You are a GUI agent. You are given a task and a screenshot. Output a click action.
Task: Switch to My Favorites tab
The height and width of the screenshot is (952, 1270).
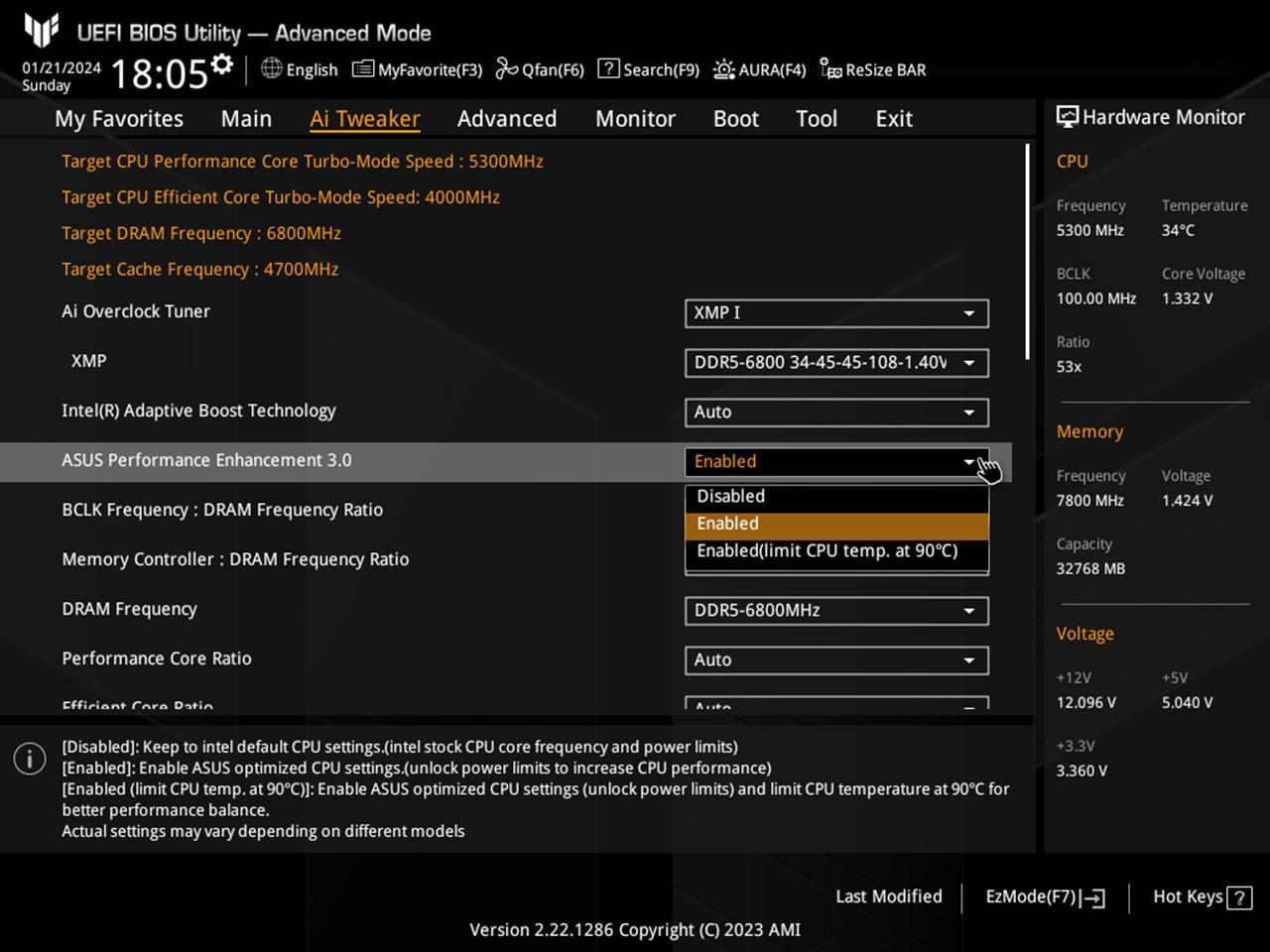pyautogui.click(x=119, y=119)
